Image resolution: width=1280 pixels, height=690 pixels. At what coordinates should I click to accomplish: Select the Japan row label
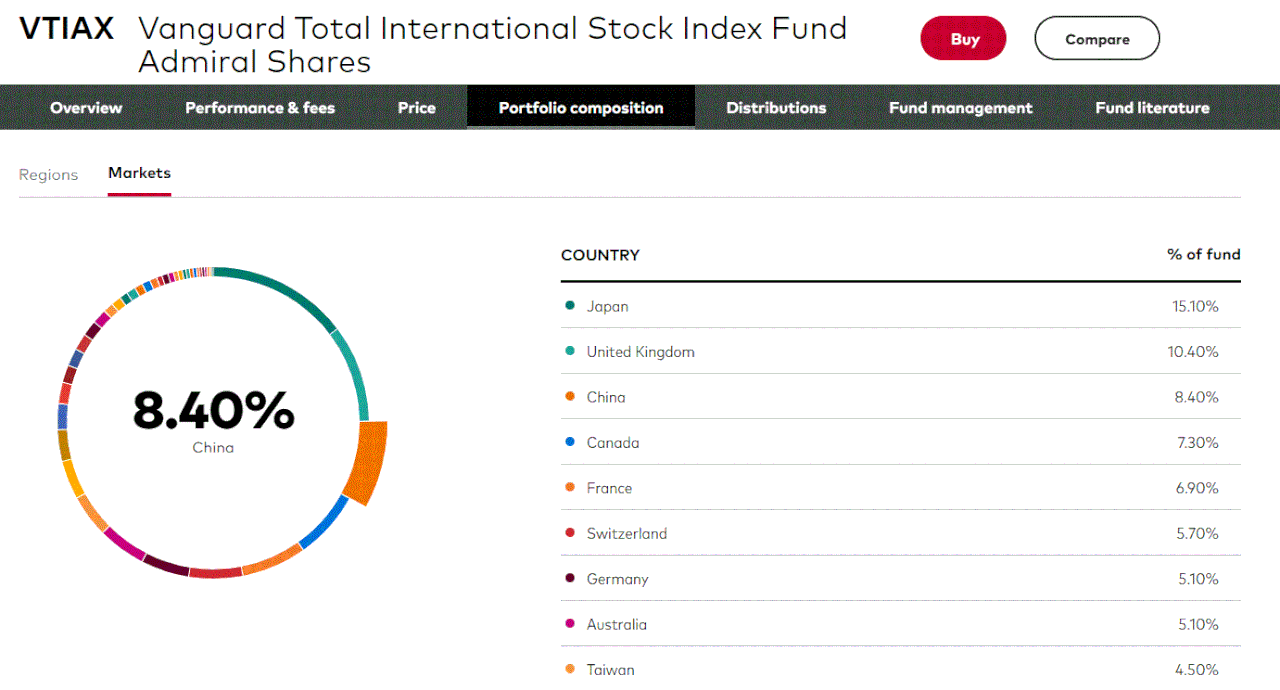607,306
